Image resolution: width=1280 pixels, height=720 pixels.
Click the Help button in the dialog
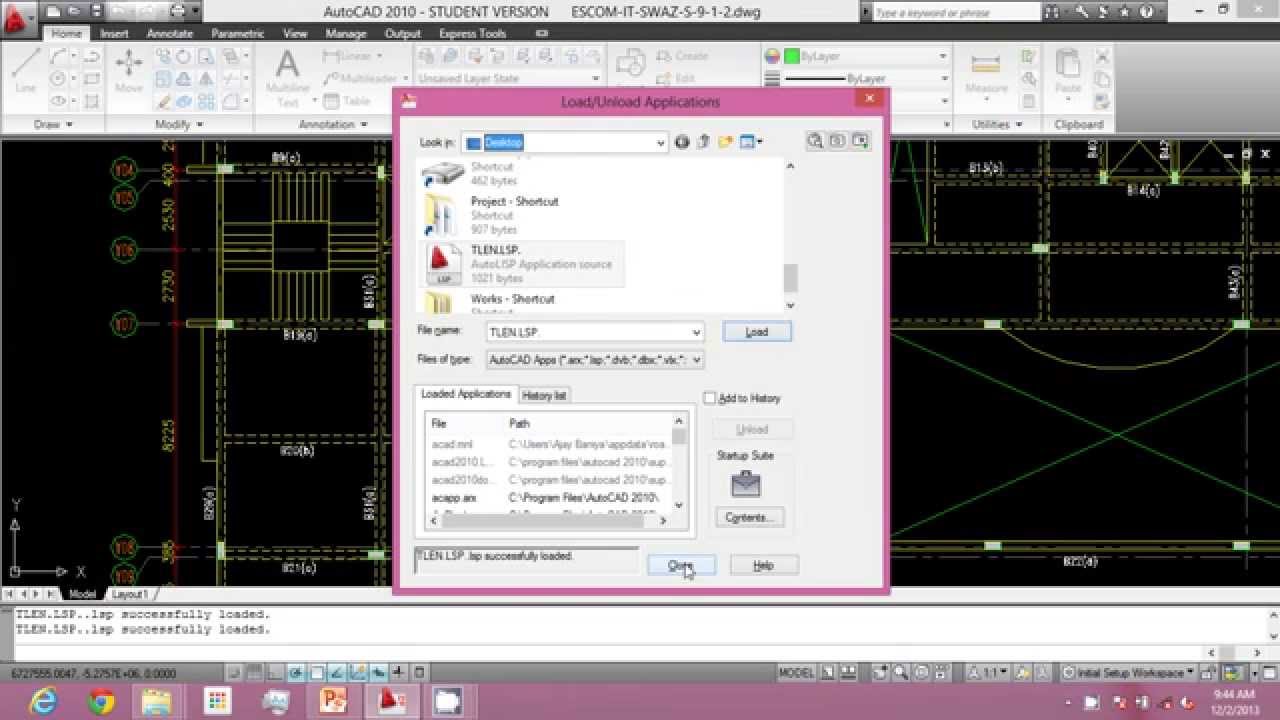click(x=763, y=566)
